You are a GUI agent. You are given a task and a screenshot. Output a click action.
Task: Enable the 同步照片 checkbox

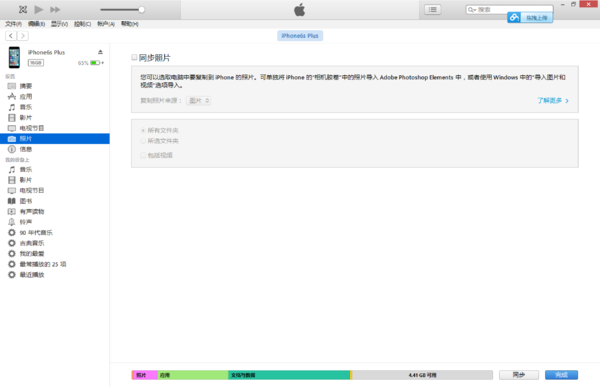[x=134, y=57]
